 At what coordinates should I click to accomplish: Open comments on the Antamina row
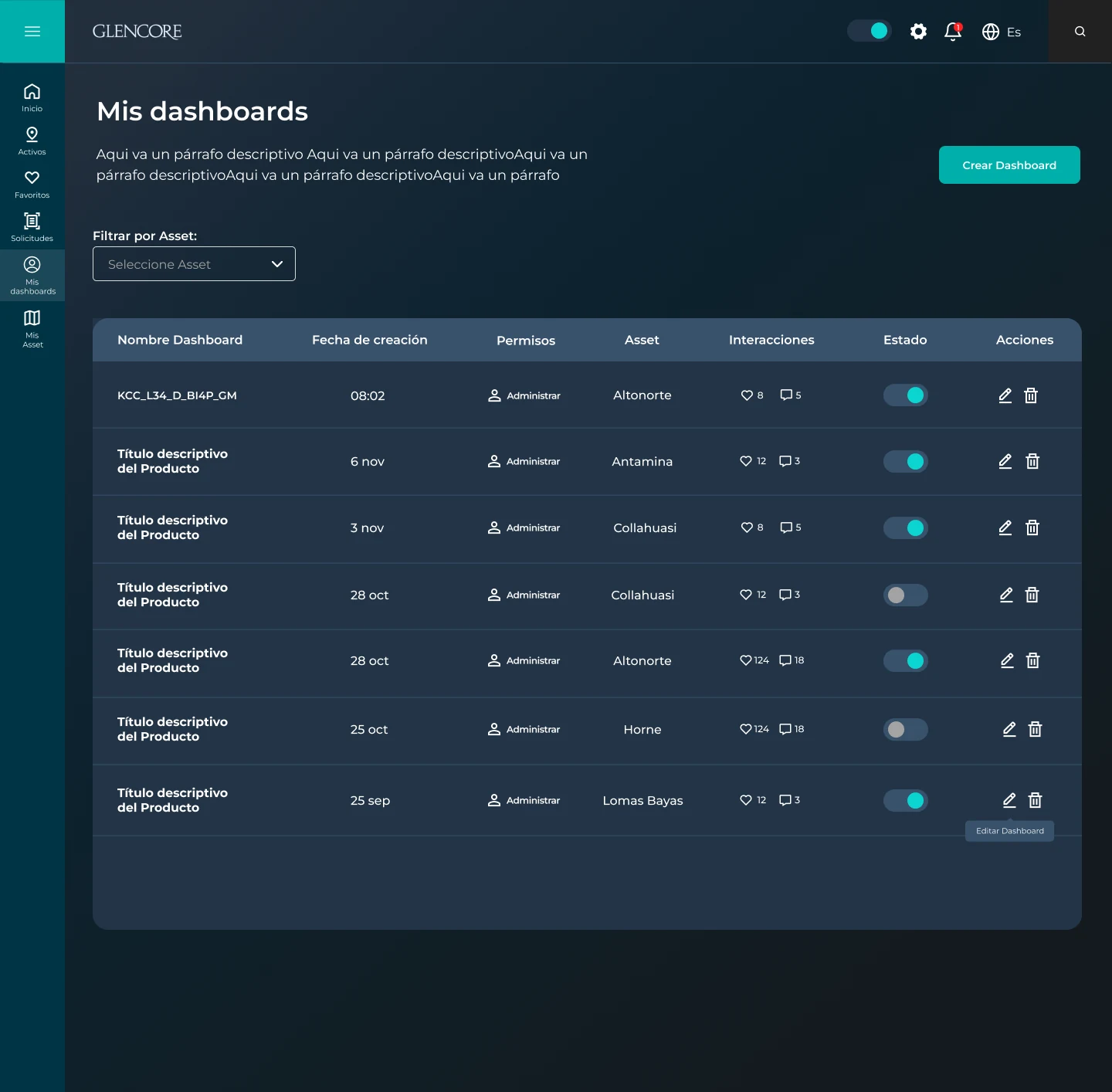(x=785, y=461)
